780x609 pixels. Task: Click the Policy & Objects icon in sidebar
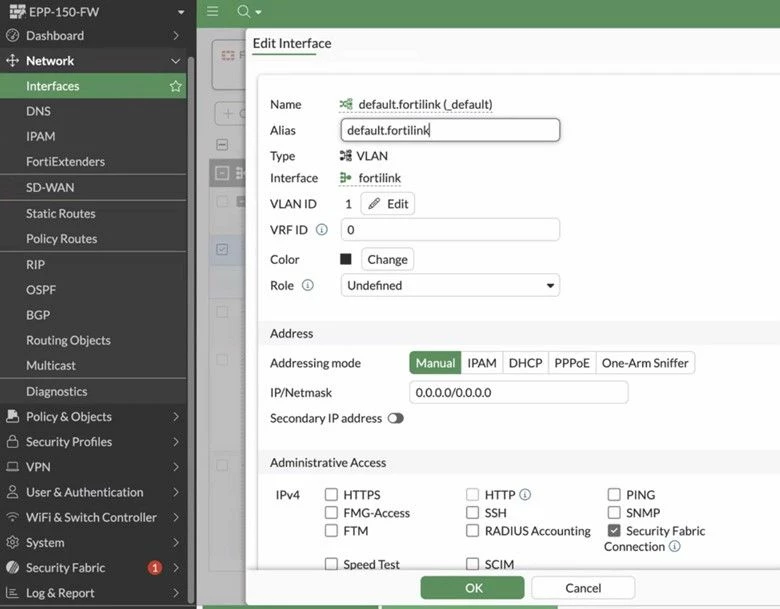(x=12, y=416)
